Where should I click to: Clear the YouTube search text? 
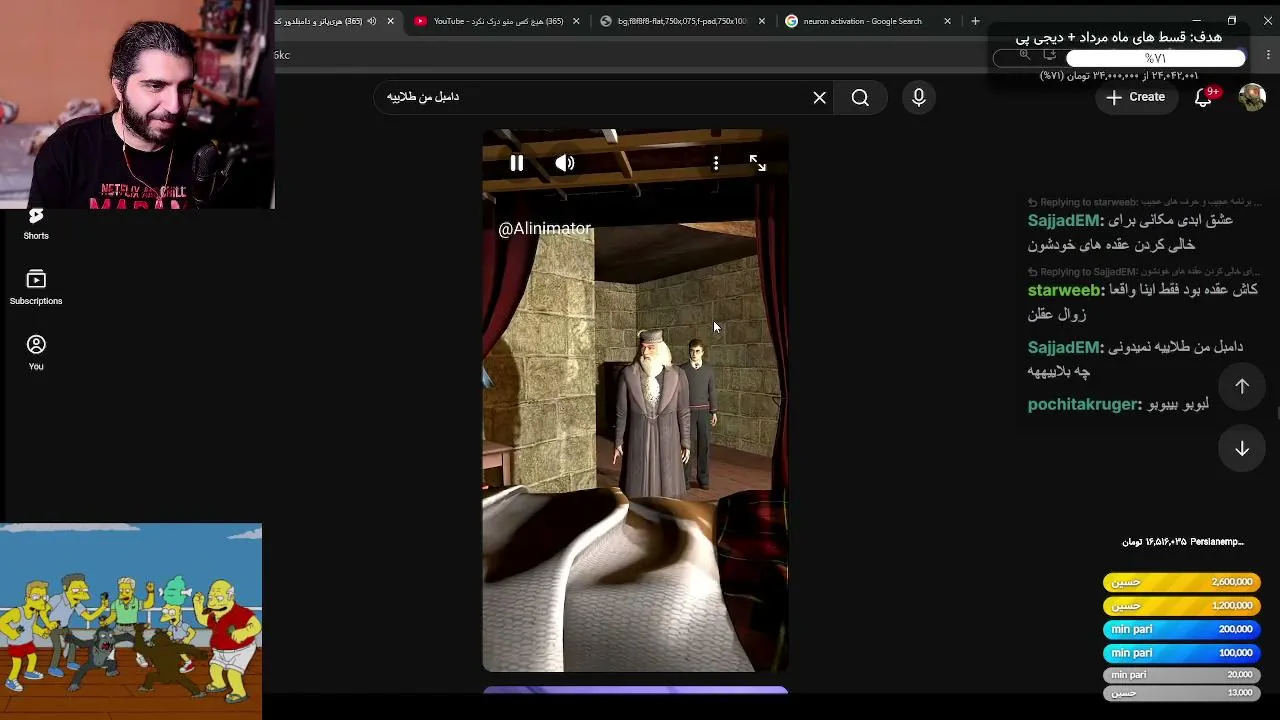point(820,97)
